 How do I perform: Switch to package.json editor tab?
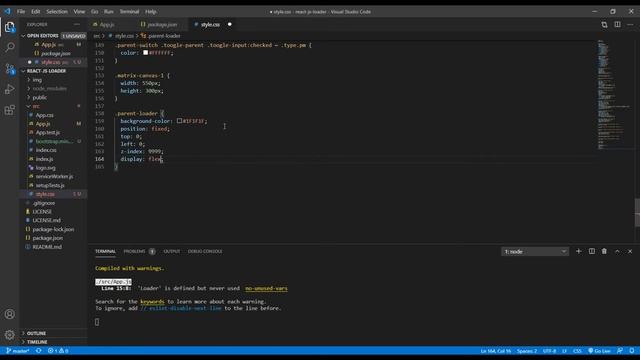click(x=162, y=24)
